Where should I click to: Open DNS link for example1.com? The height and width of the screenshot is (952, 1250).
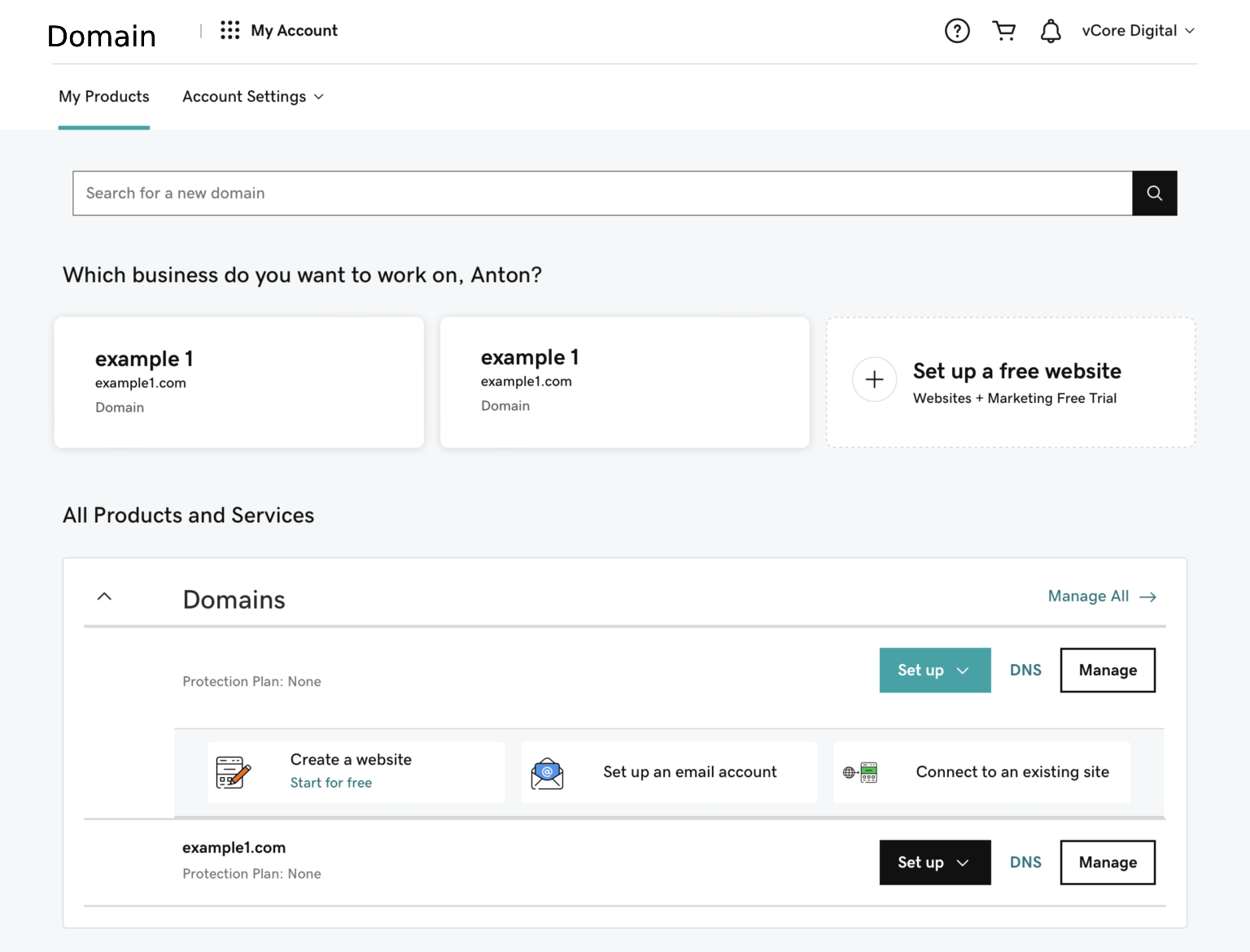point(1025,862)
